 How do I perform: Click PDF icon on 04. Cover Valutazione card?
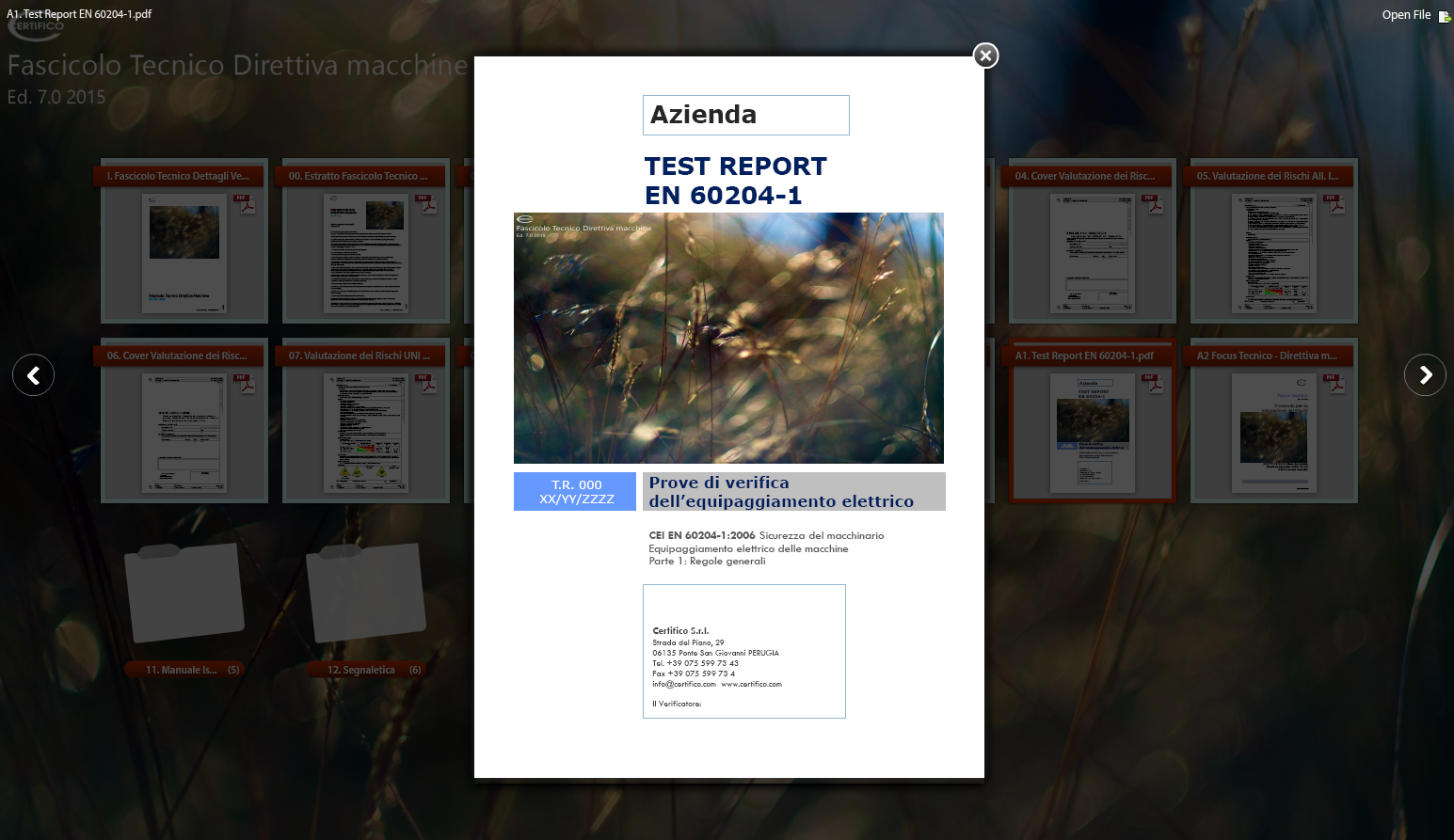(x=1155, y=204)
